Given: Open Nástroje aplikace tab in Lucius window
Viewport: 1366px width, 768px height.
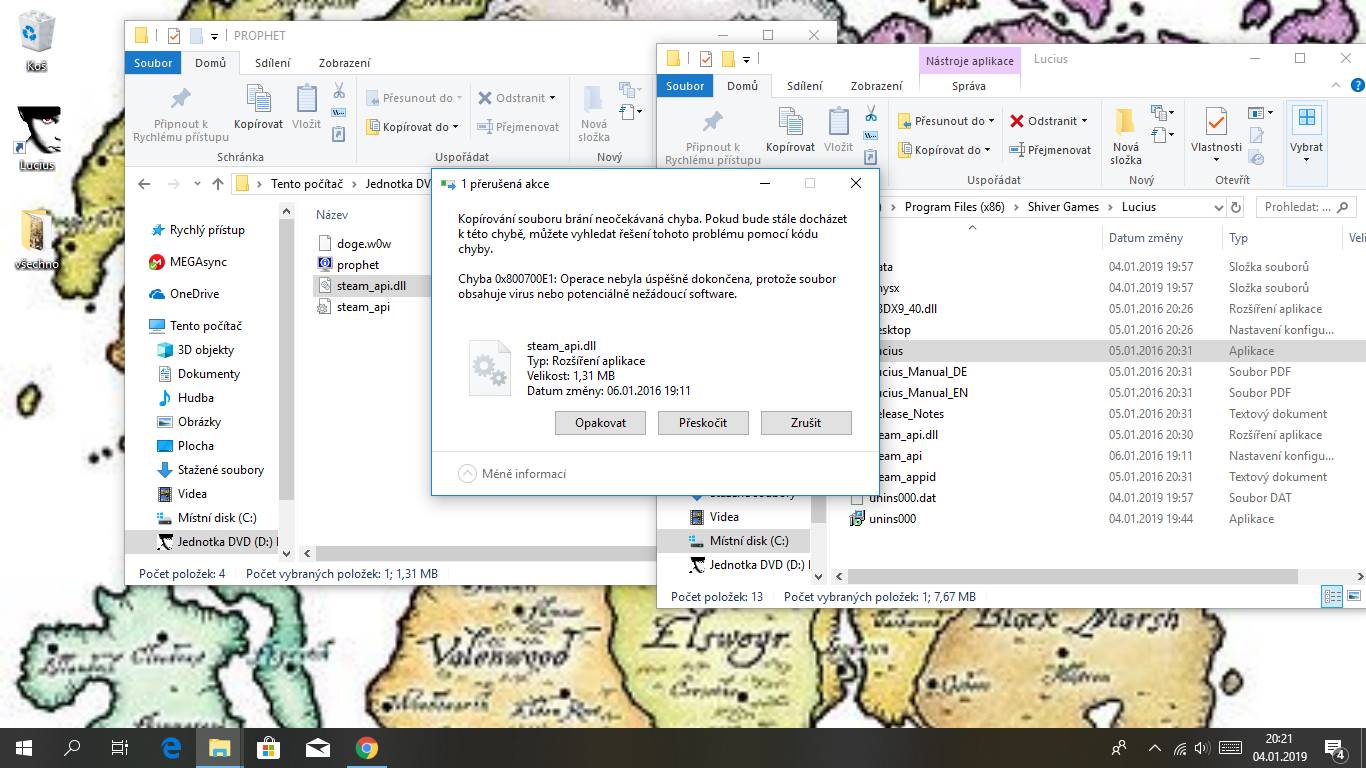Looking at the screenshot, I should [969, 61].
